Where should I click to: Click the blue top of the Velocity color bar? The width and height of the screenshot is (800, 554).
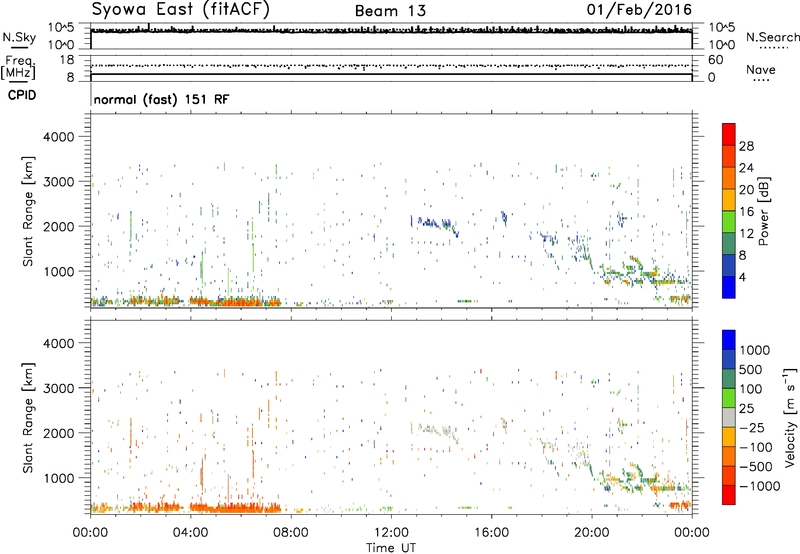729,340
